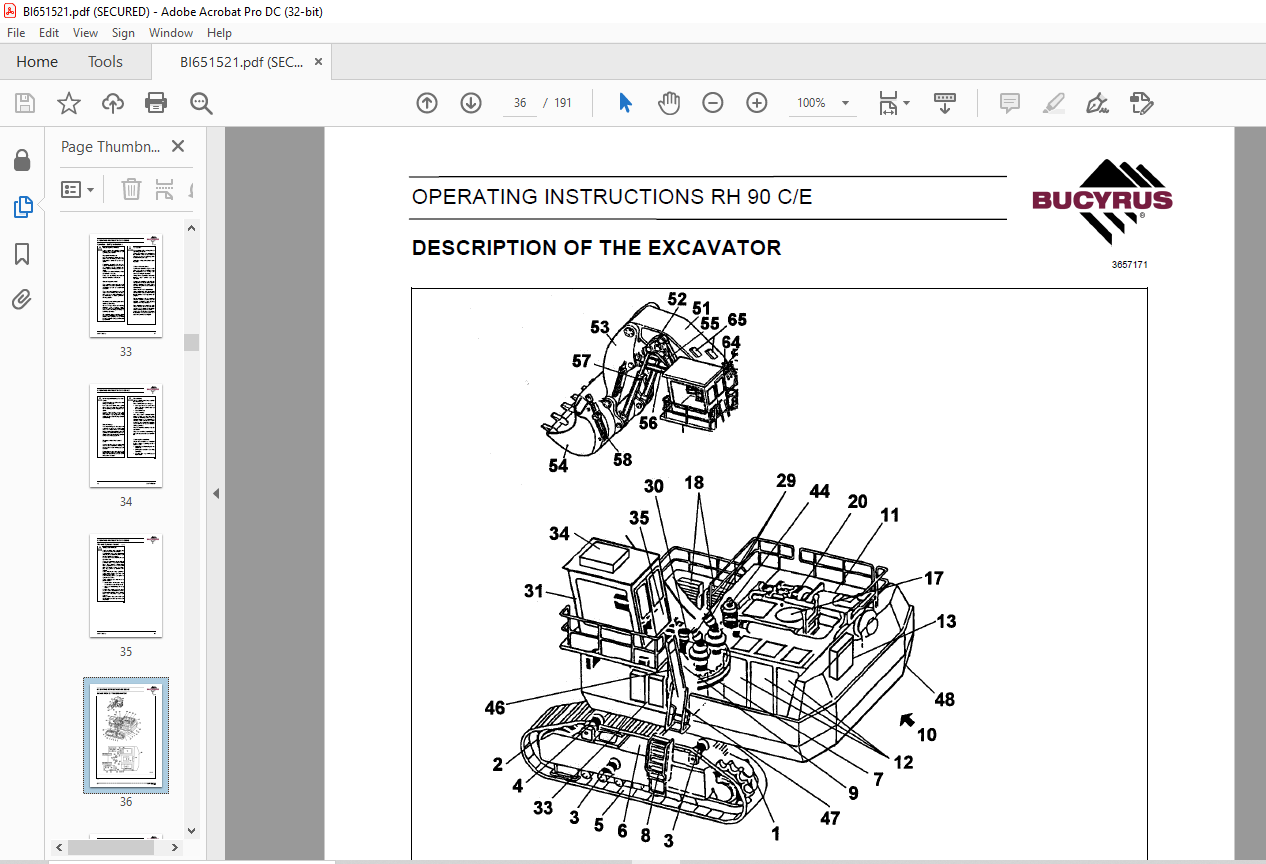Open the File menu
This screenshot has width=1266, height=864.
tap(16, 33)
